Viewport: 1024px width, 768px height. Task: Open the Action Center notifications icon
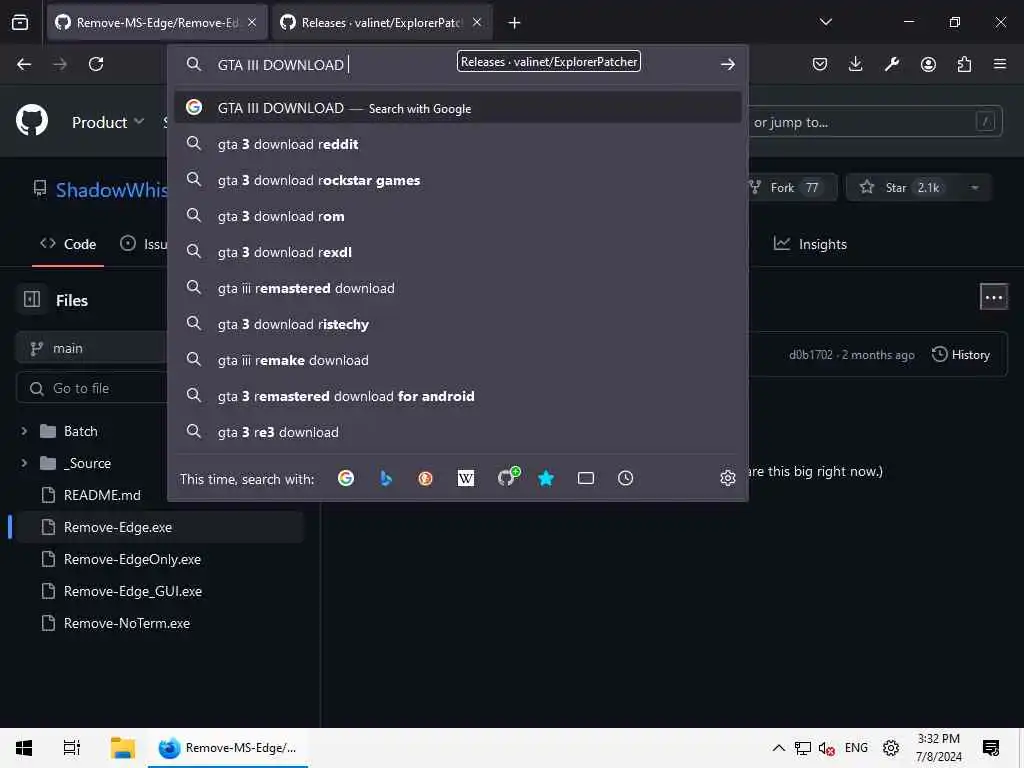click(x=991, y=748)
